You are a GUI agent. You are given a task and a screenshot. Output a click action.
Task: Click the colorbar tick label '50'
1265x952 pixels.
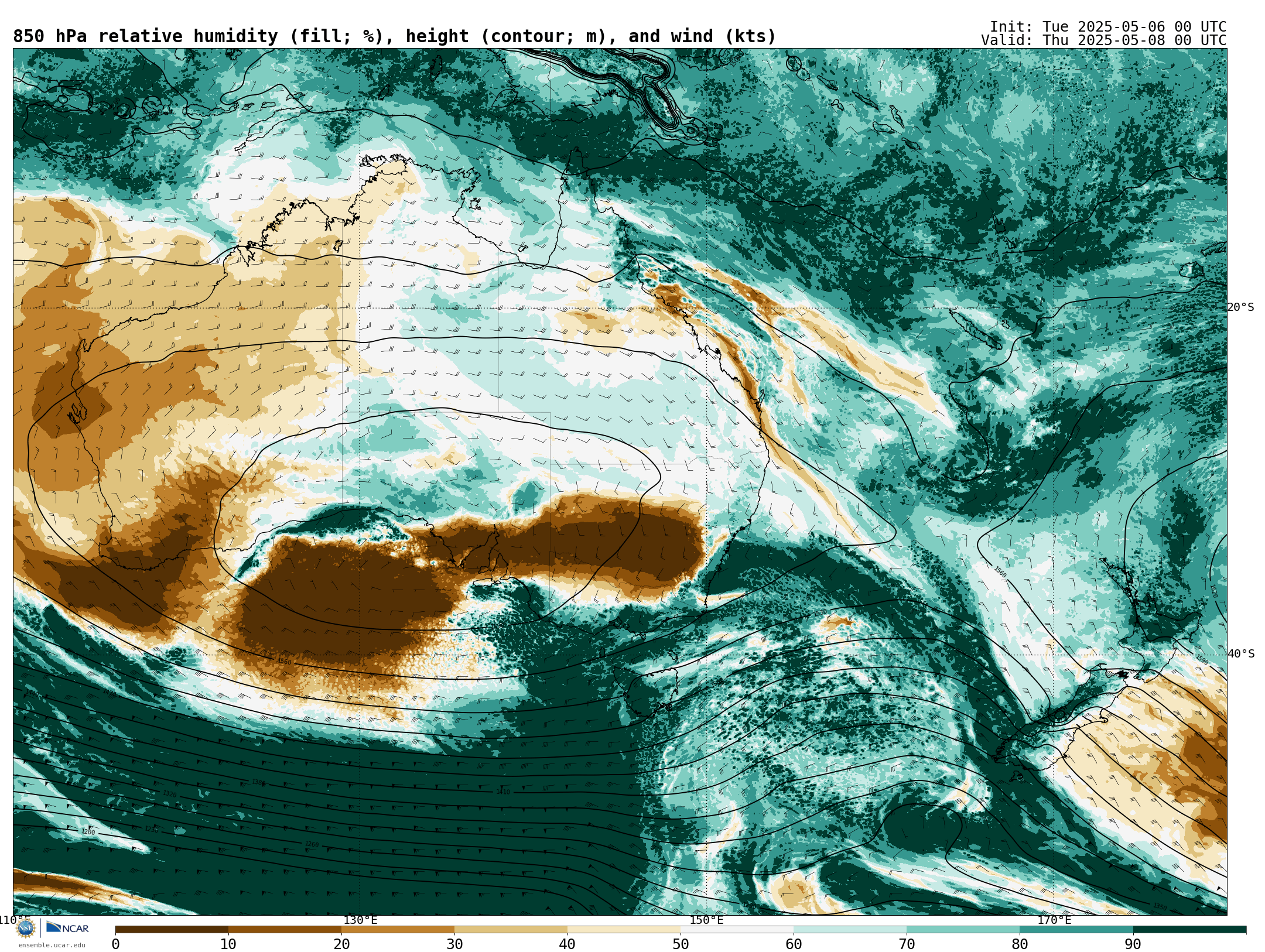[x=681, y=944]
